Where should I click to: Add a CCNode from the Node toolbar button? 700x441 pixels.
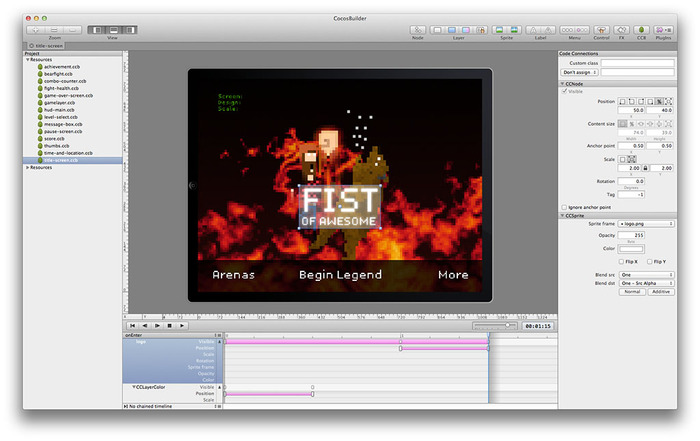(418, 30)
